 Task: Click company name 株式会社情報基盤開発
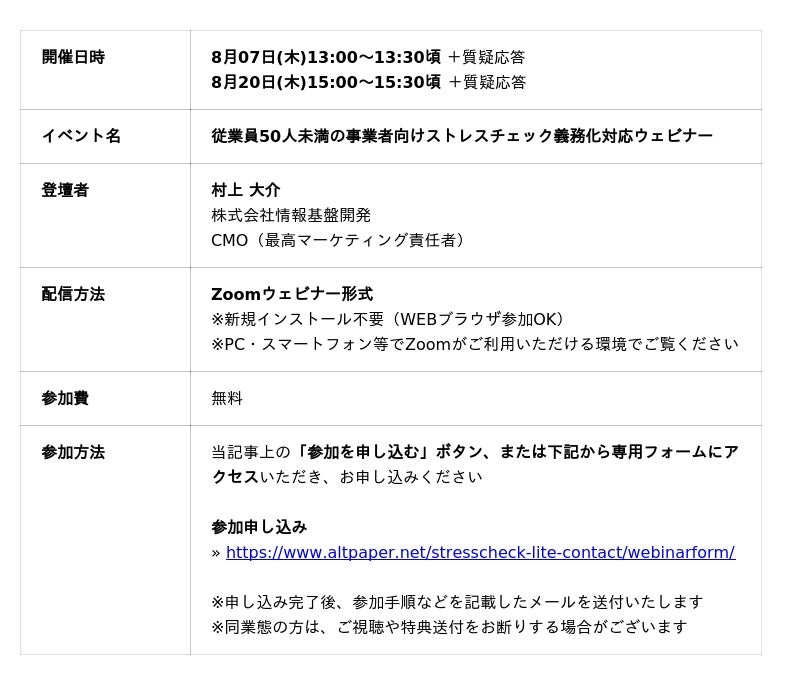[291, 215]
